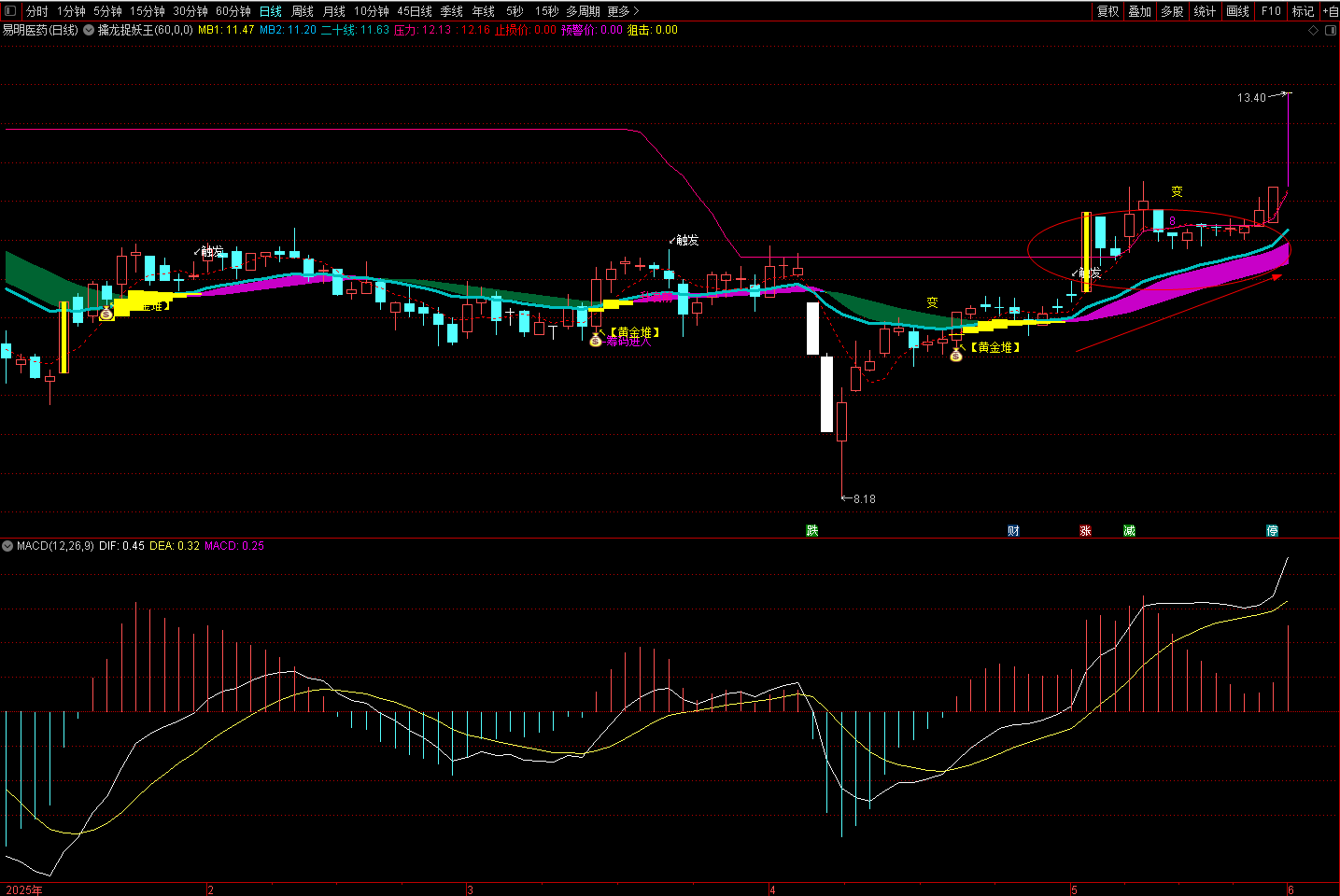The image size is (1340, 896).
Task: Toggle the left side panel icon
Action: pos(11,11)
